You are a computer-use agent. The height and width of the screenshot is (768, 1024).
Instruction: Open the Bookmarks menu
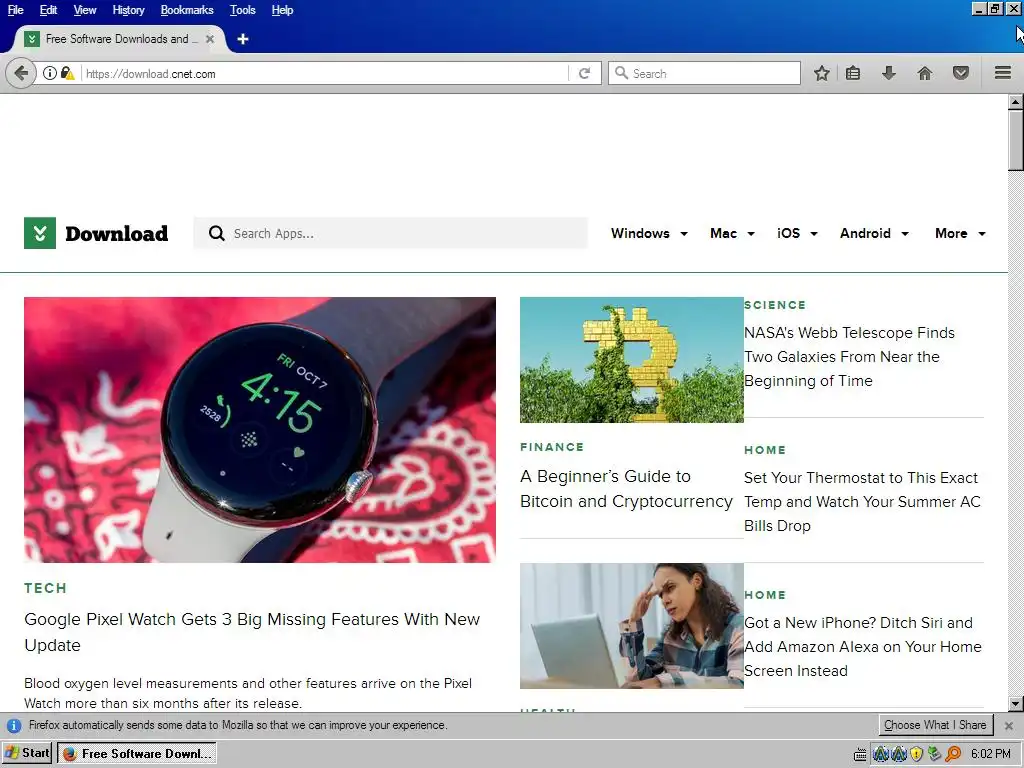187,10
